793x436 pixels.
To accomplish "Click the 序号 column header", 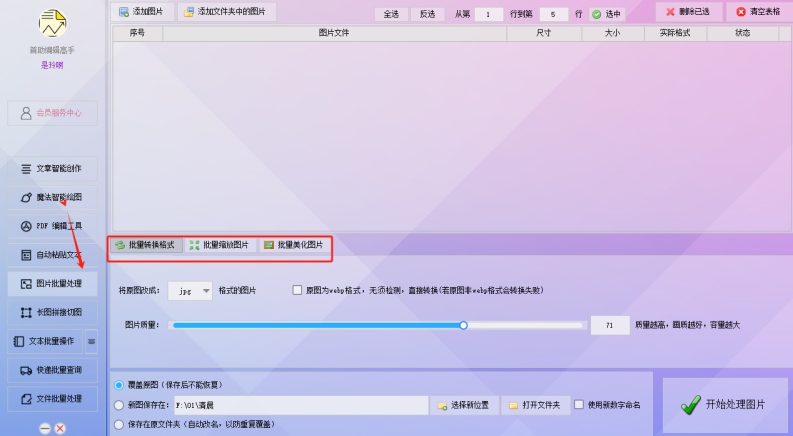I will tap(137, 33).
